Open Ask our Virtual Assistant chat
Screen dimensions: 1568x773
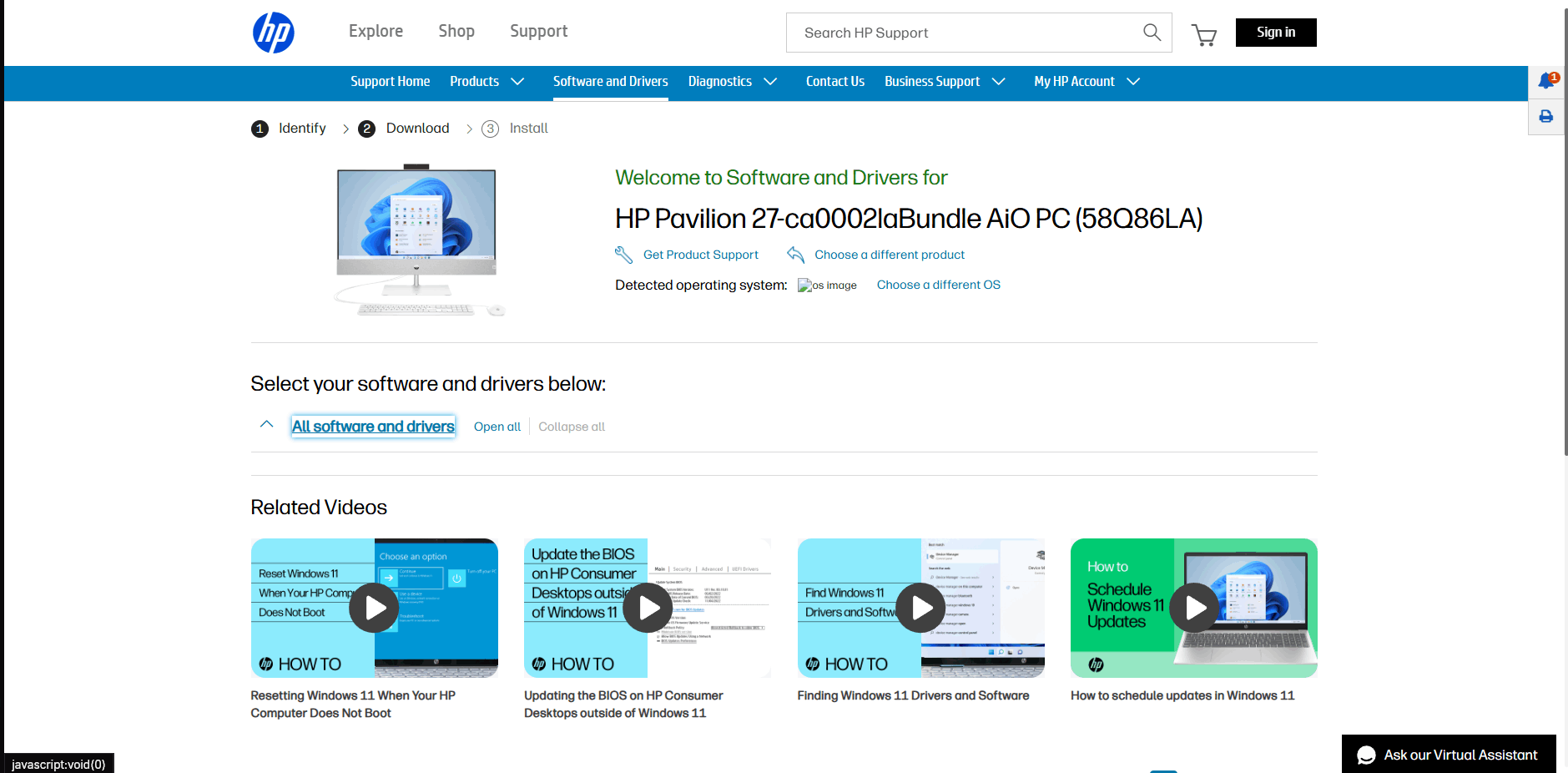pyautogui.click(x=1449, y=754)
